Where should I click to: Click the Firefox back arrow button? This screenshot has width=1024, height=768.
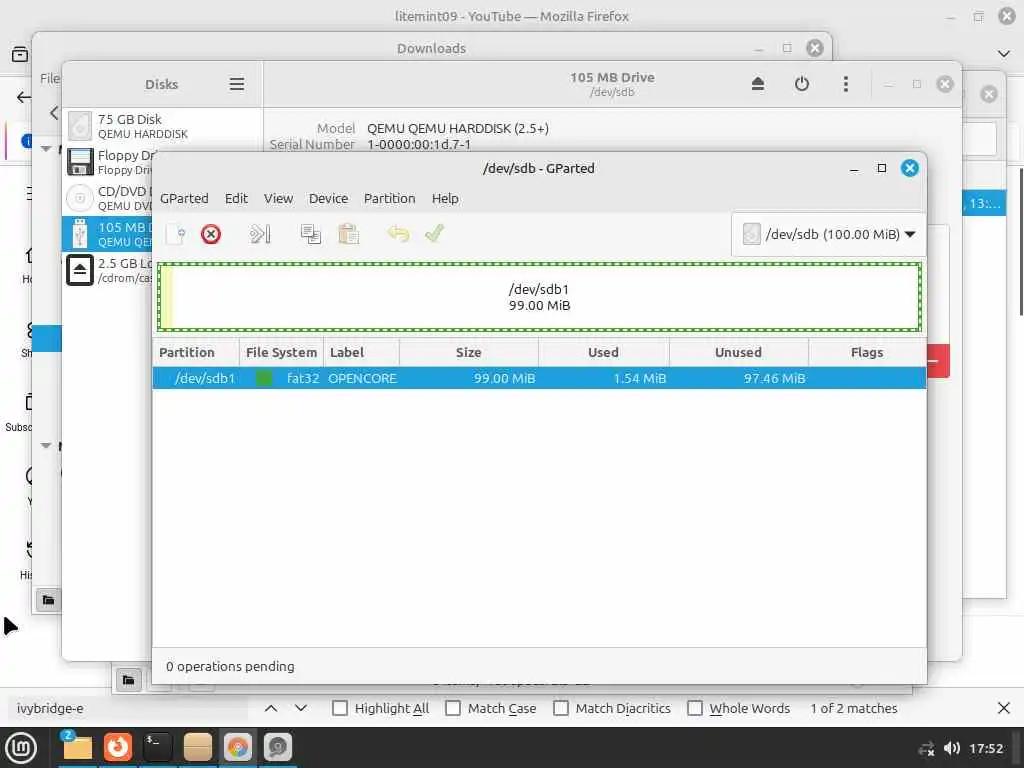(x=24, y=97)
